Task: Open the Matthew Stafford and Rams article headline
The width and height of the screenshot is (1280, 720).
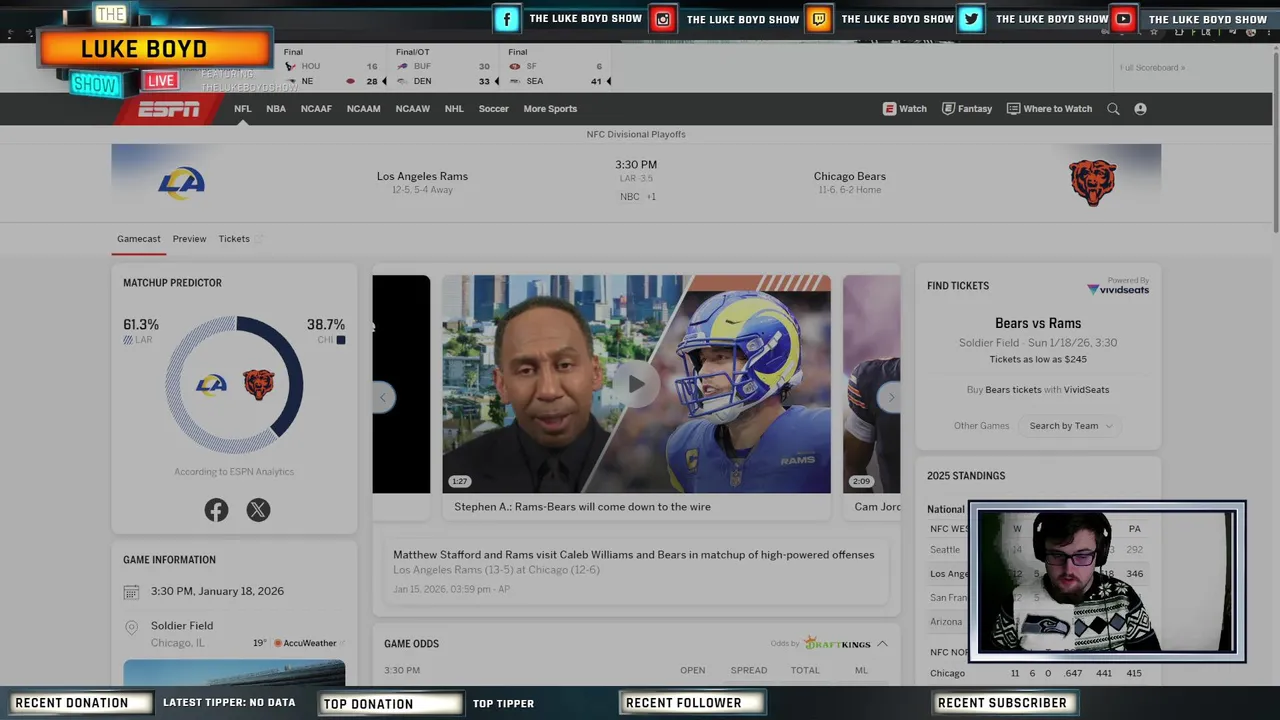Action: tap(634, 555)
